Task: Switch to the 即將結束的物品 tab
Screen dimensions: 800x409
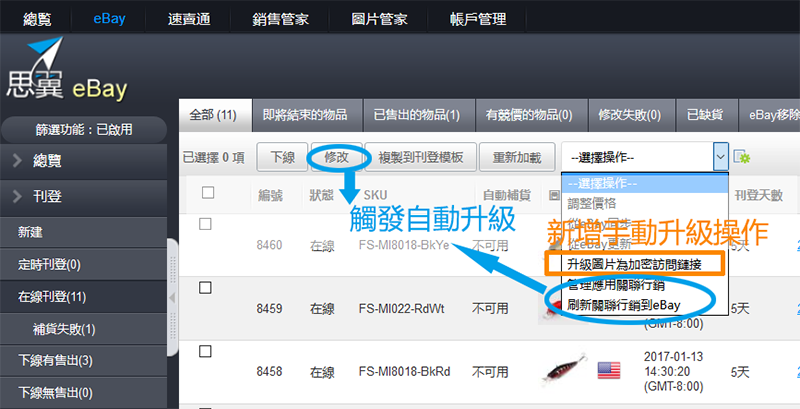Action: point(306,115)
